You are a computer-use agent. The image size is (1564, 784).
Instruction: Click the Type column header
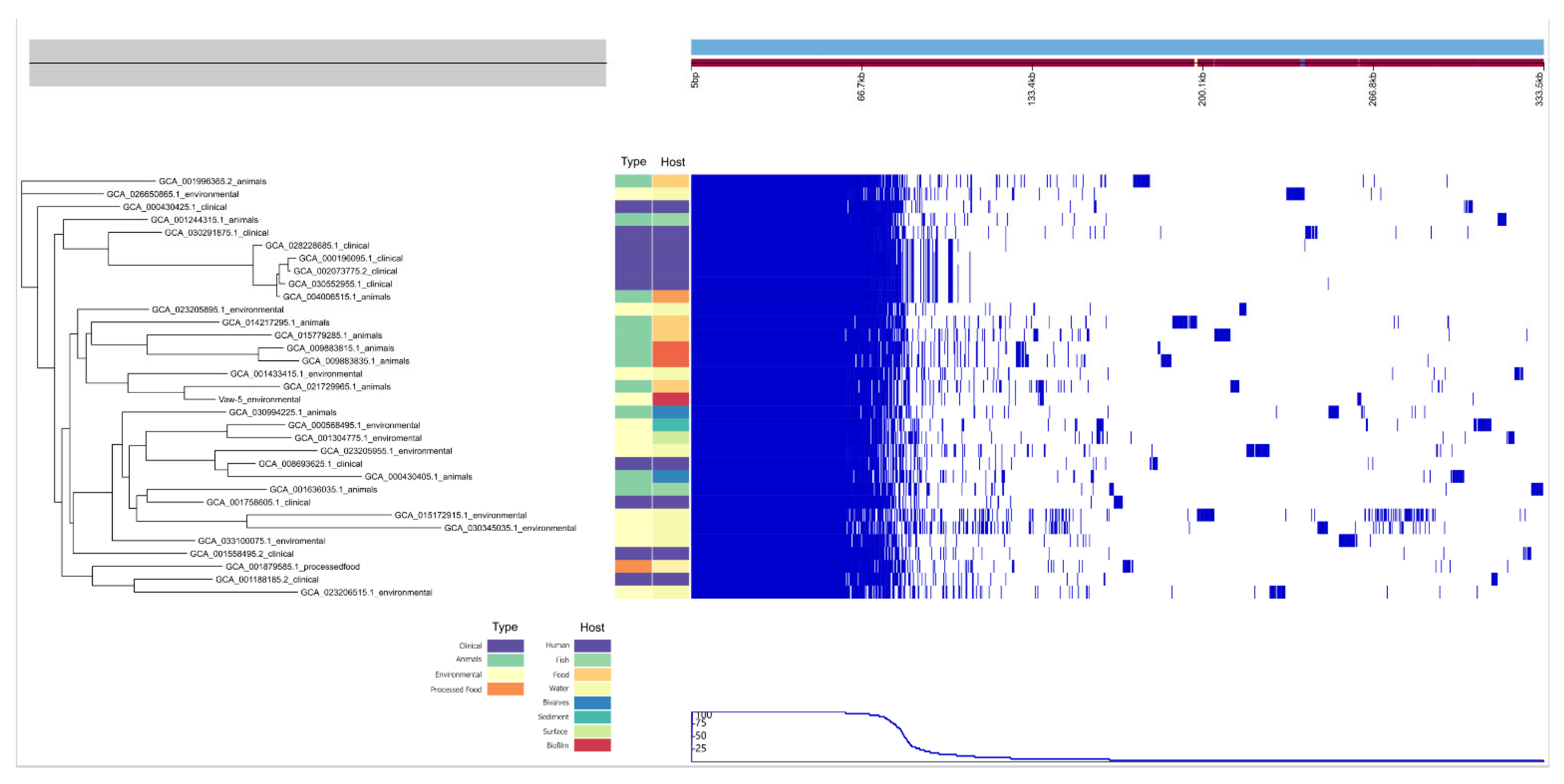[x=633, y=161]
